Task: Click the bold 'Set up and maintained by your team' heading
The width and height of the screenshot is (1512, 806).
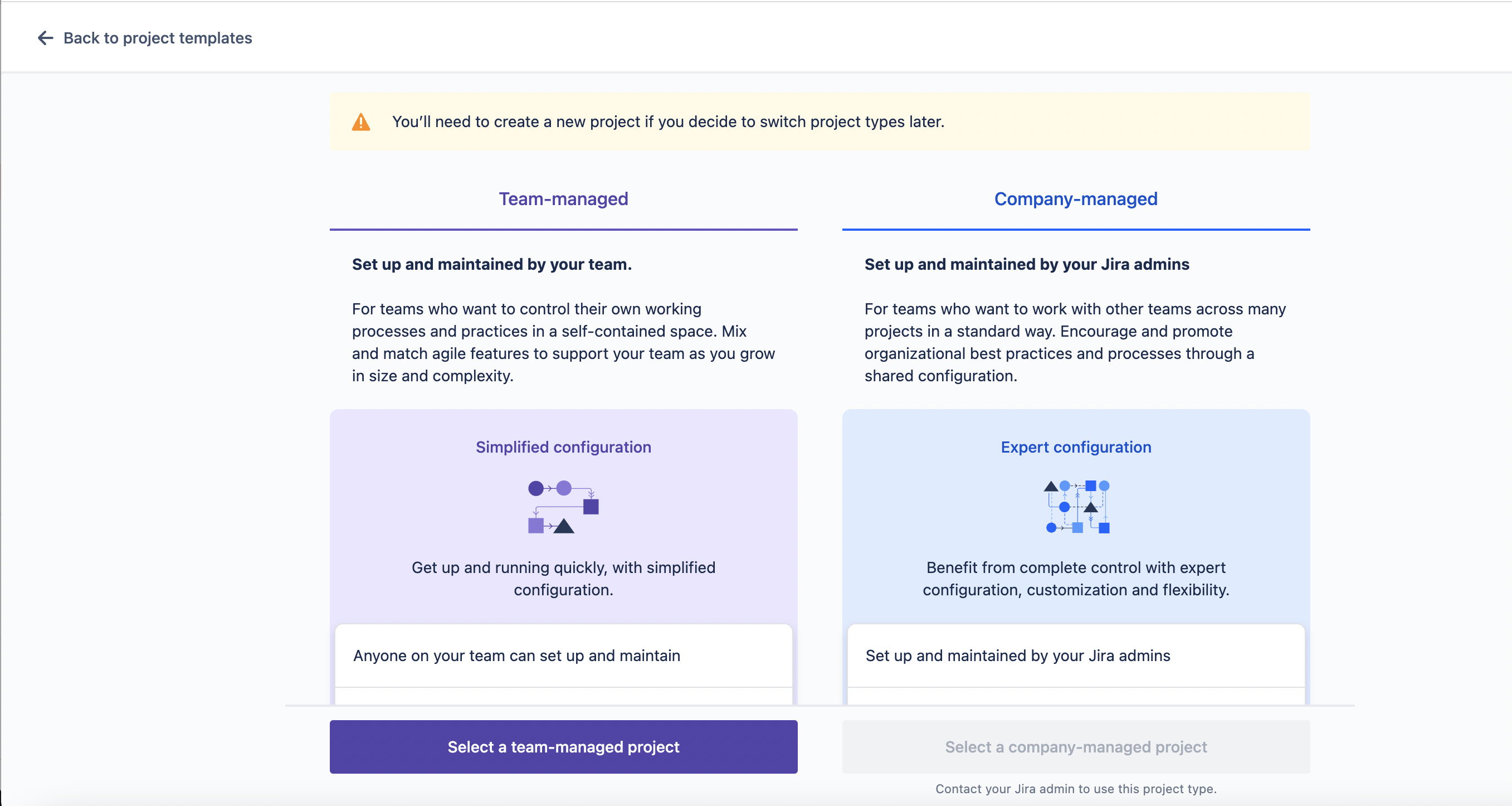Action: coord(492,264)
